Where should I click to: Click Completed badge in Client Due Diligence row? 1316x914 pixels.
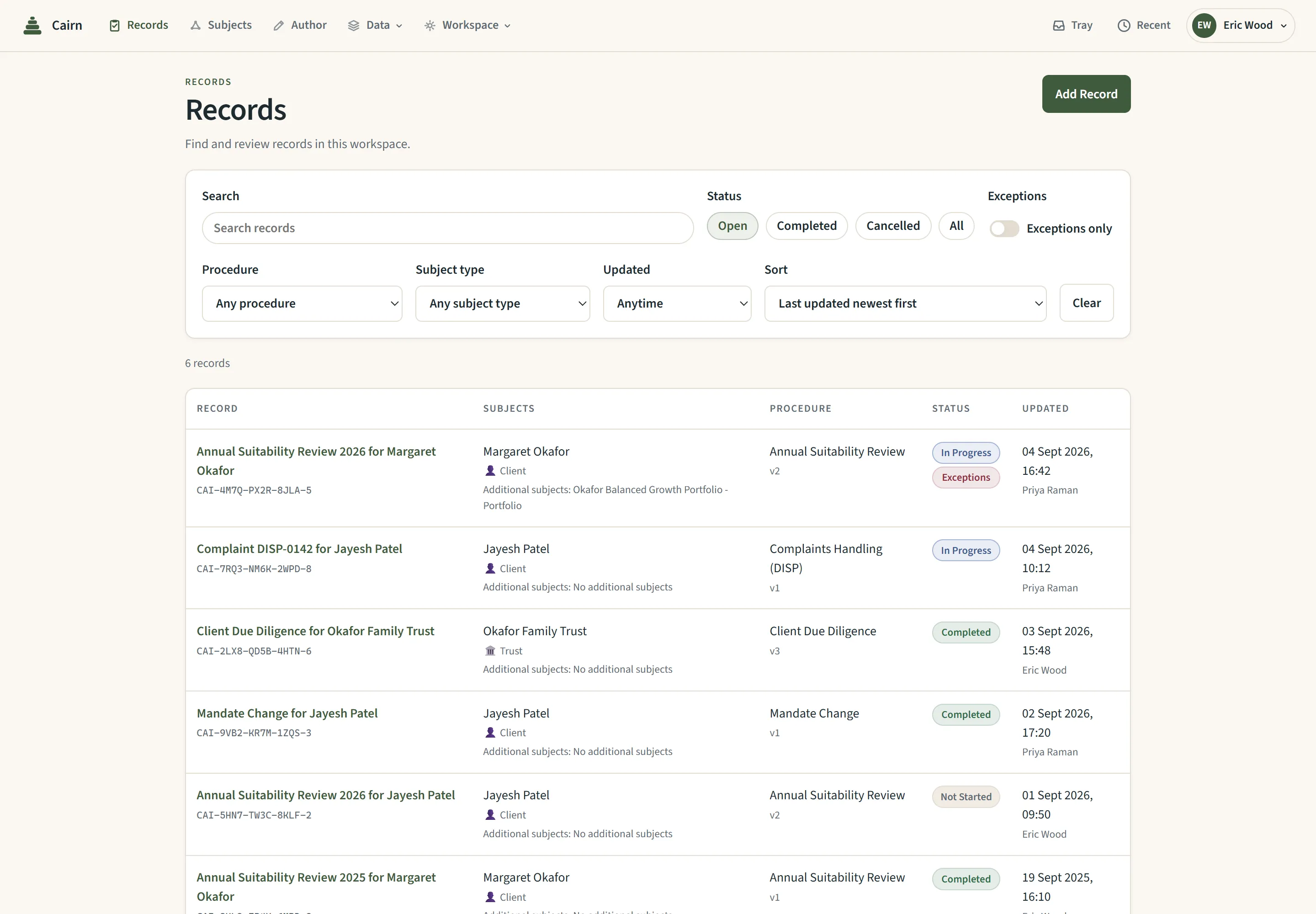coord(966,632)
